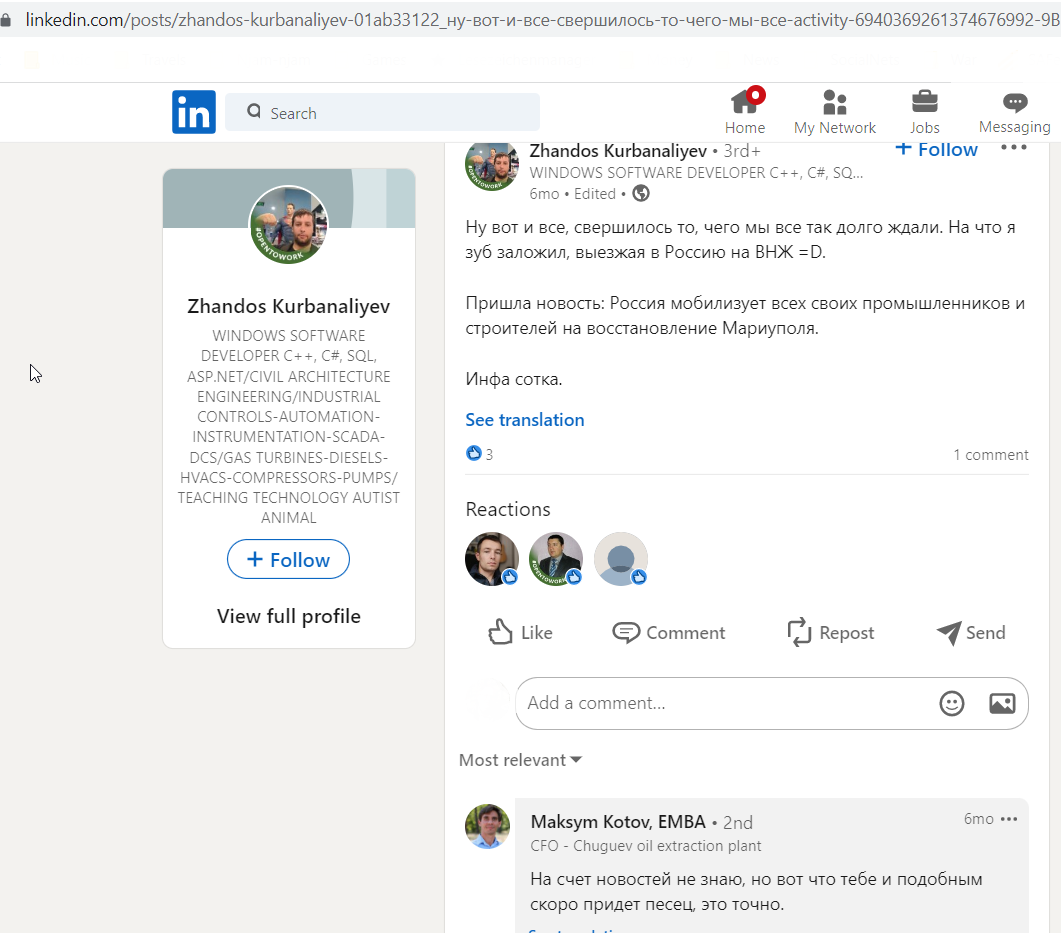Click the Comment button
The height and width of the screenshot is (933, 1061).
click(669, 633)
